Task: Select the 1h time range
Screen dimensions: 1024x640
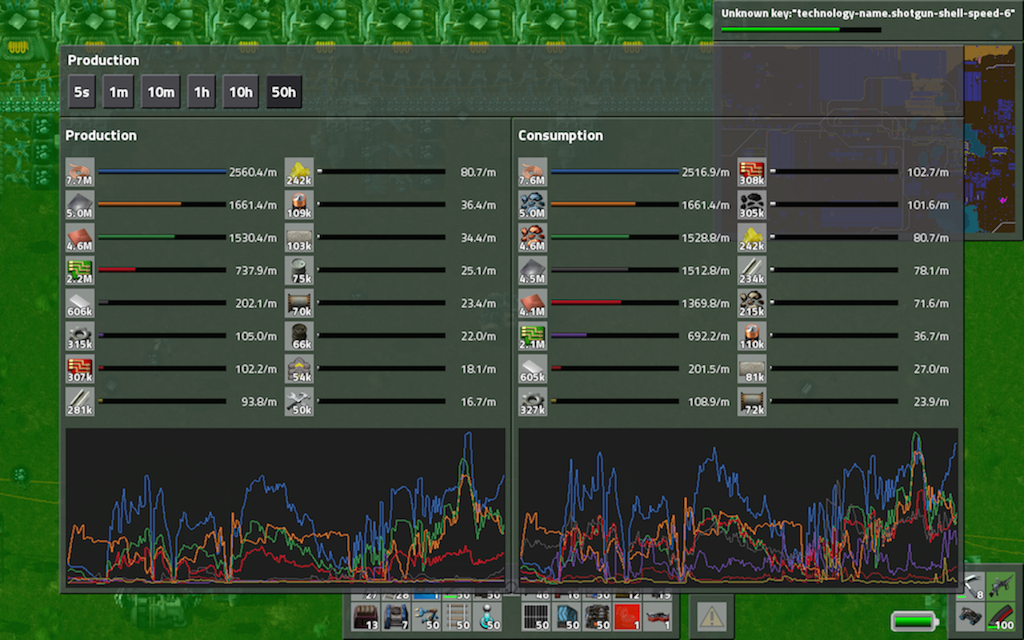Action: point(202,92)
